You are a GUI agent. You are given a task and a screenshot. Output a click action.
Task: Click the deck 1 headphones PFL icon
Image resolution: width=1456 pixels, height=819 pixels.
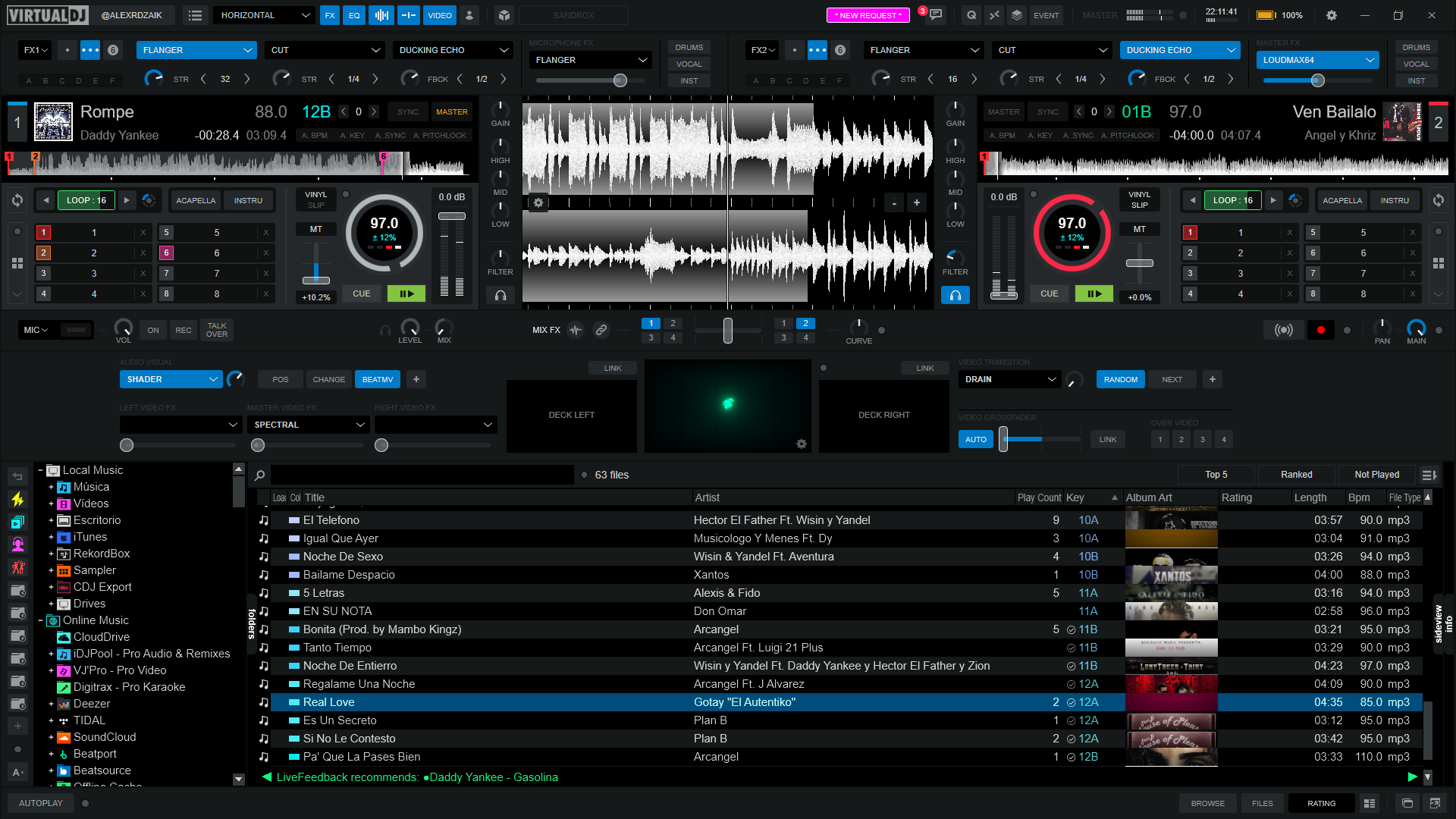click(x=500, y=295)
